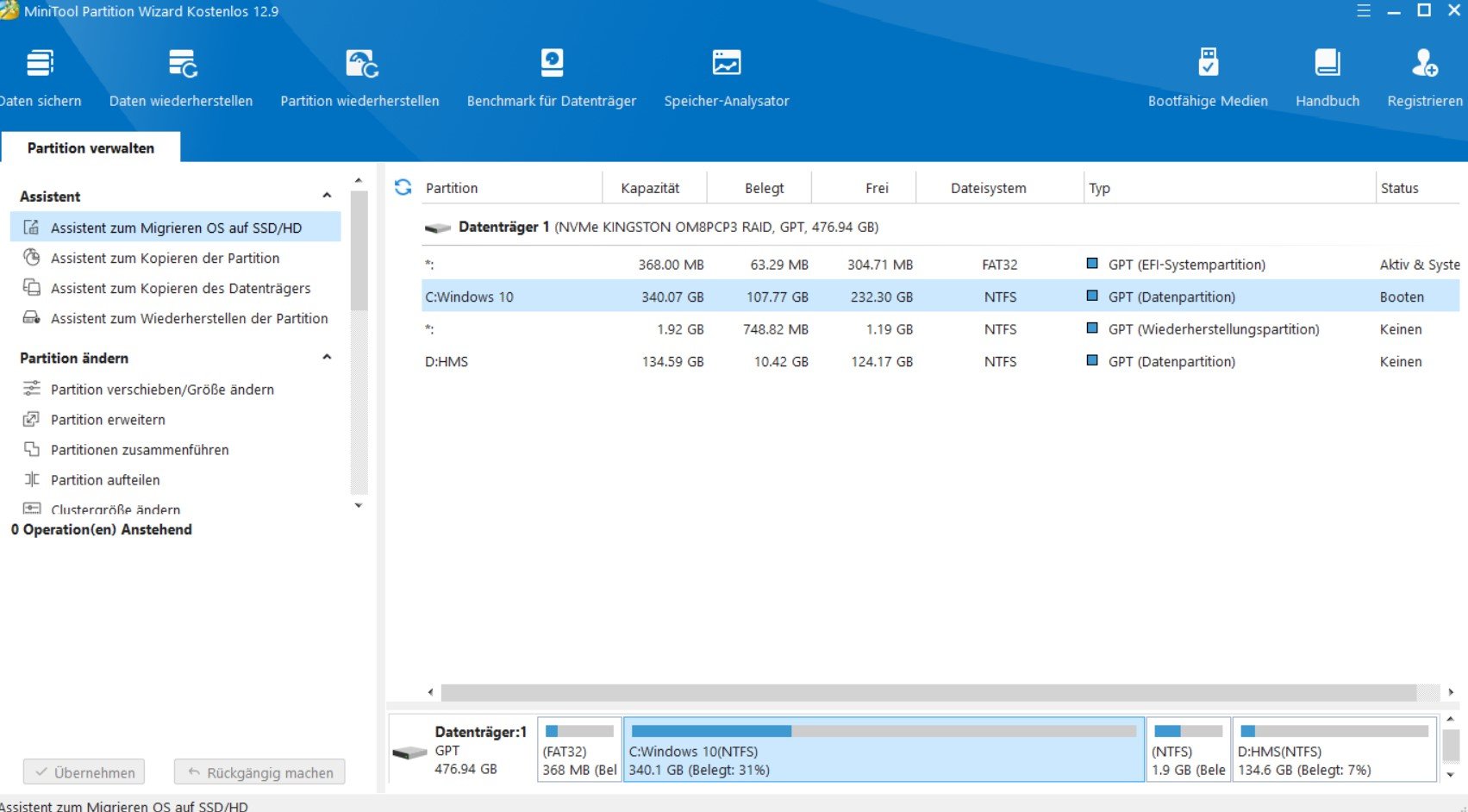Click the disk map scroll down arrow
This screenshot has height=812, width=1468.
pyautogui.click(x=1450, y=774)
